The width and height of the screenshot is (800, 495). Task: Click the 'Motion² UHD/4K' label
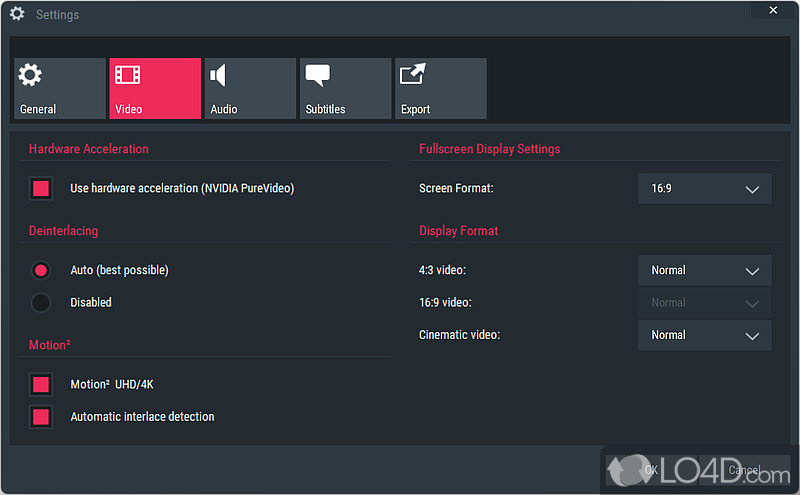(x=112, y=384)
